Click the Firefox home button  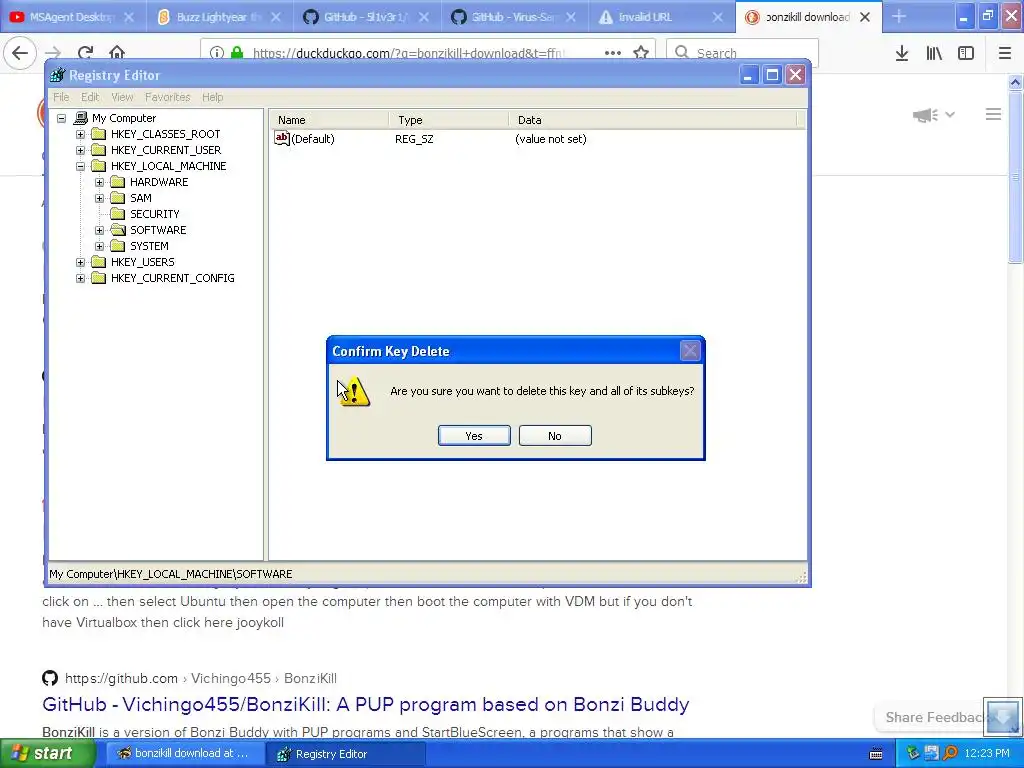point(117,53)
